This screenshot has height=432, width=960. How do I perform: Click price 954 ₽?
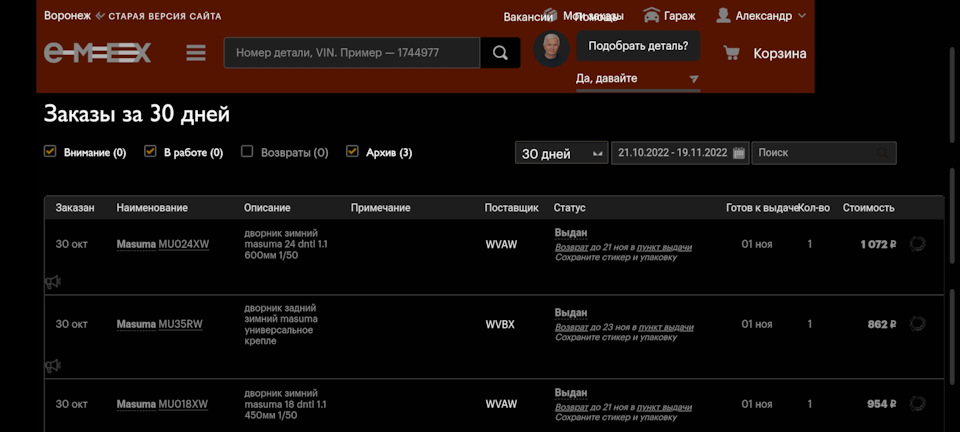coord(882,404)
